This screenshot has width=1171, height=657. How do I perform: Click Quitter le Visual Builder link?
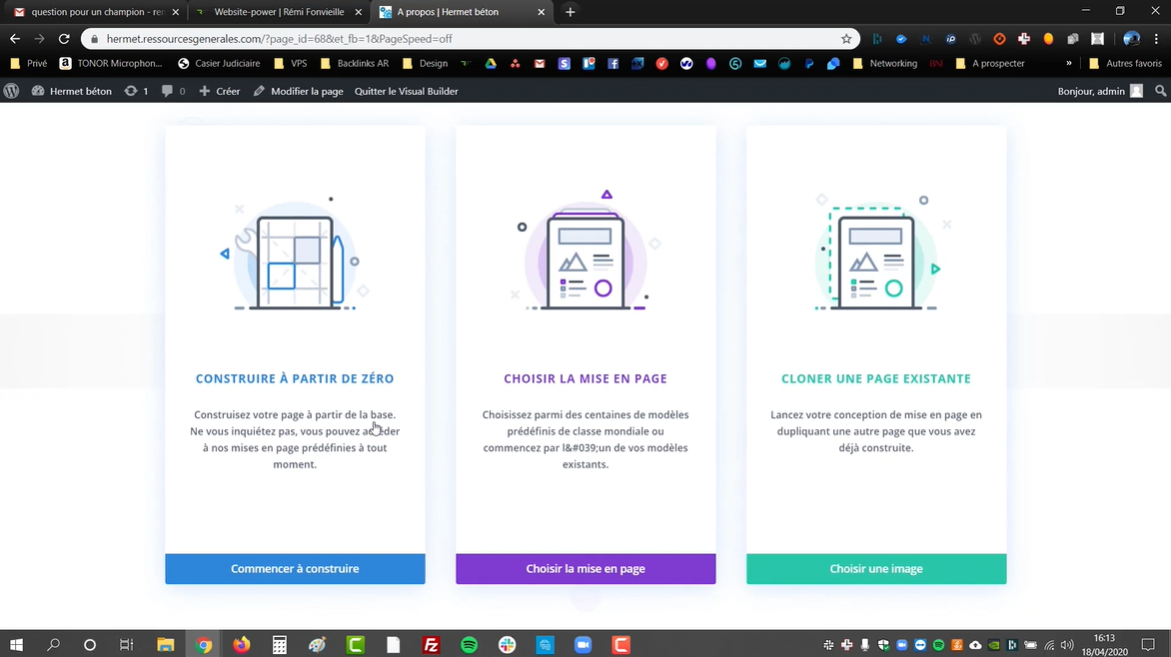tap(406, 91)
